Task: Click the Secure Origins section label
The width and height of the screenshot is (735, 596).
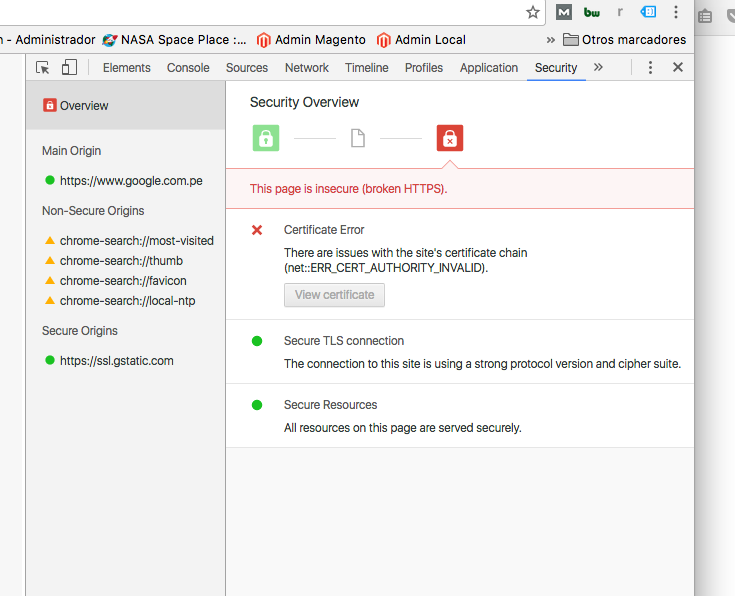Action: coord(80,331)
